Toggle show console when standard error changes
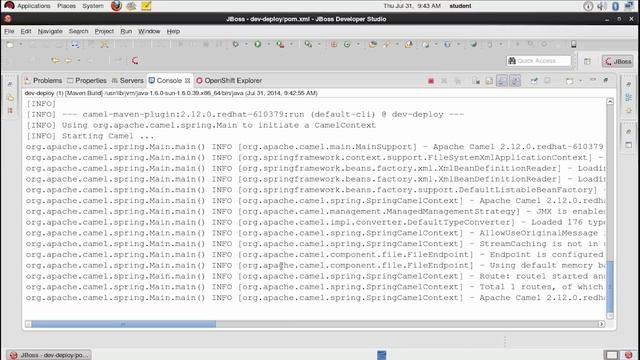 tap(515, 81)
